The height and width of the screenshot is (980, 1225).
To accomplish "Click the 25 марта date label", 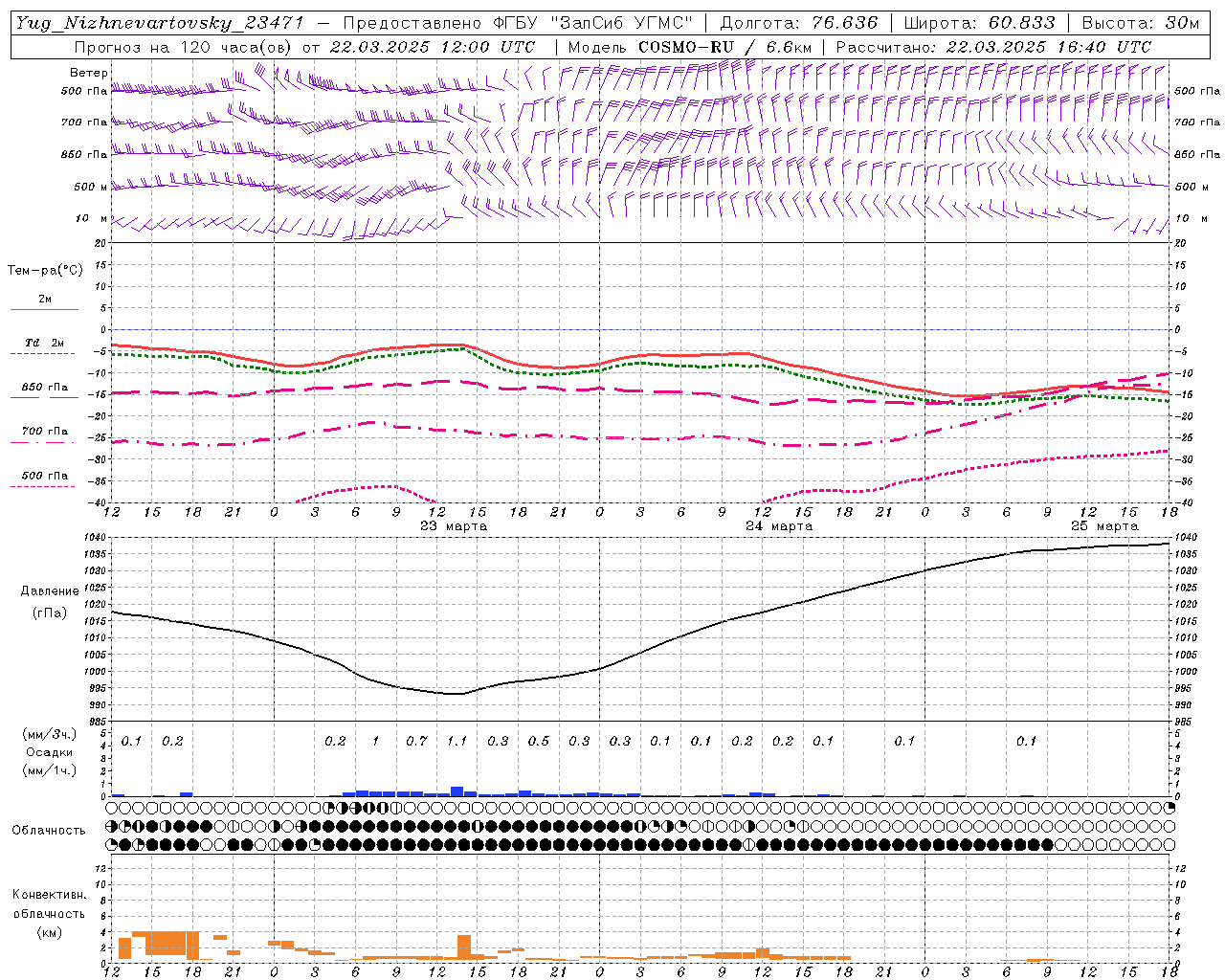I will [1104, 525].
